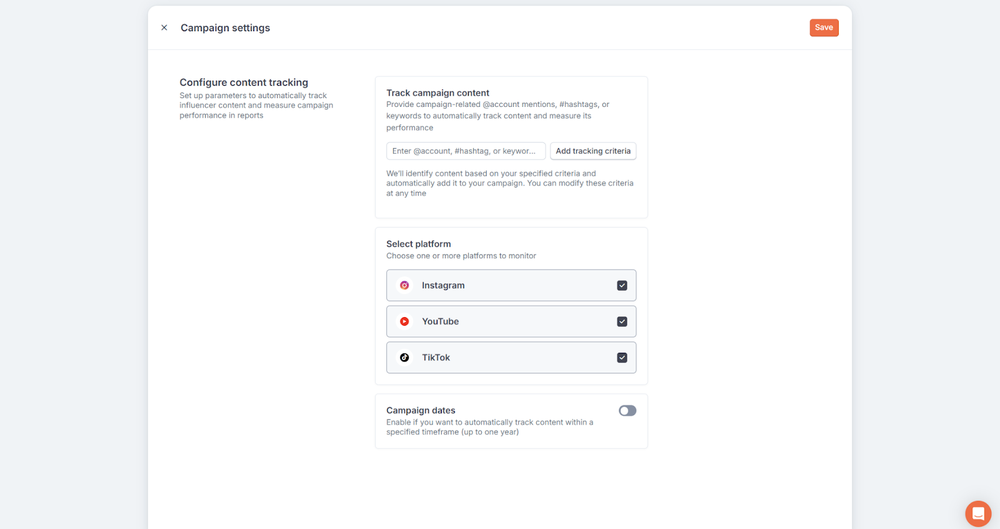
Task: Uncheck the YouTube platform checkbox
Action: [x=622, y=322]
